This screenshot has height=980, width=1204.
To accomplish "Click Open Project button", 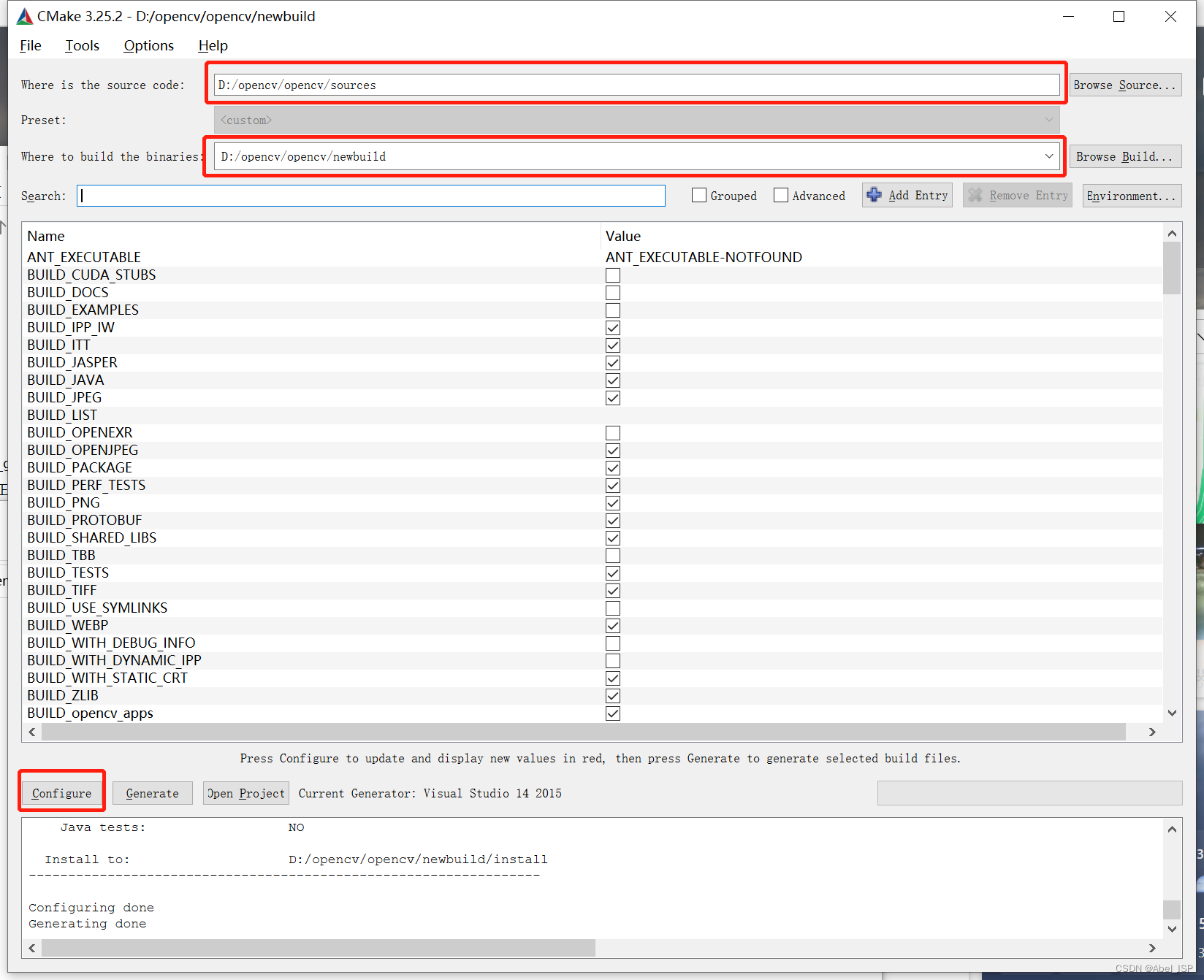I will [245, 793].
